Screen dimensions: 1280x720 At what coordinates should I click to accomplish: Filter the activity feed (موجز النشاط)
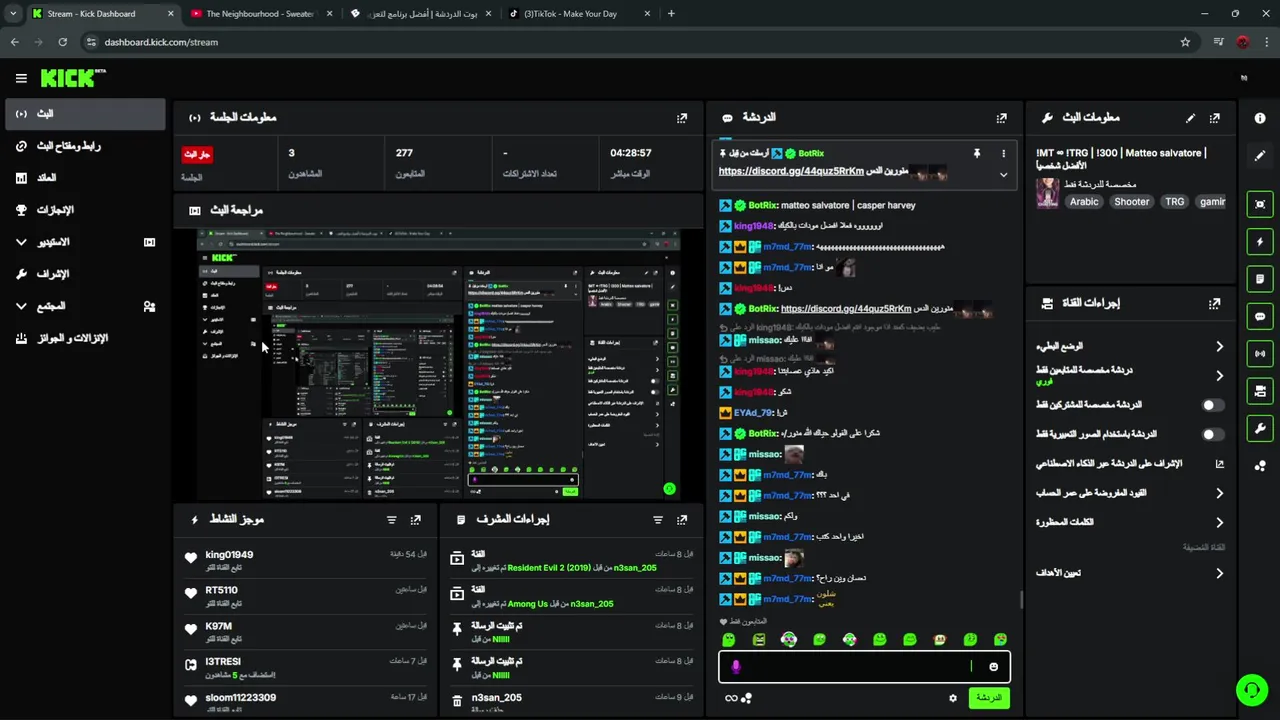(391, 520)
